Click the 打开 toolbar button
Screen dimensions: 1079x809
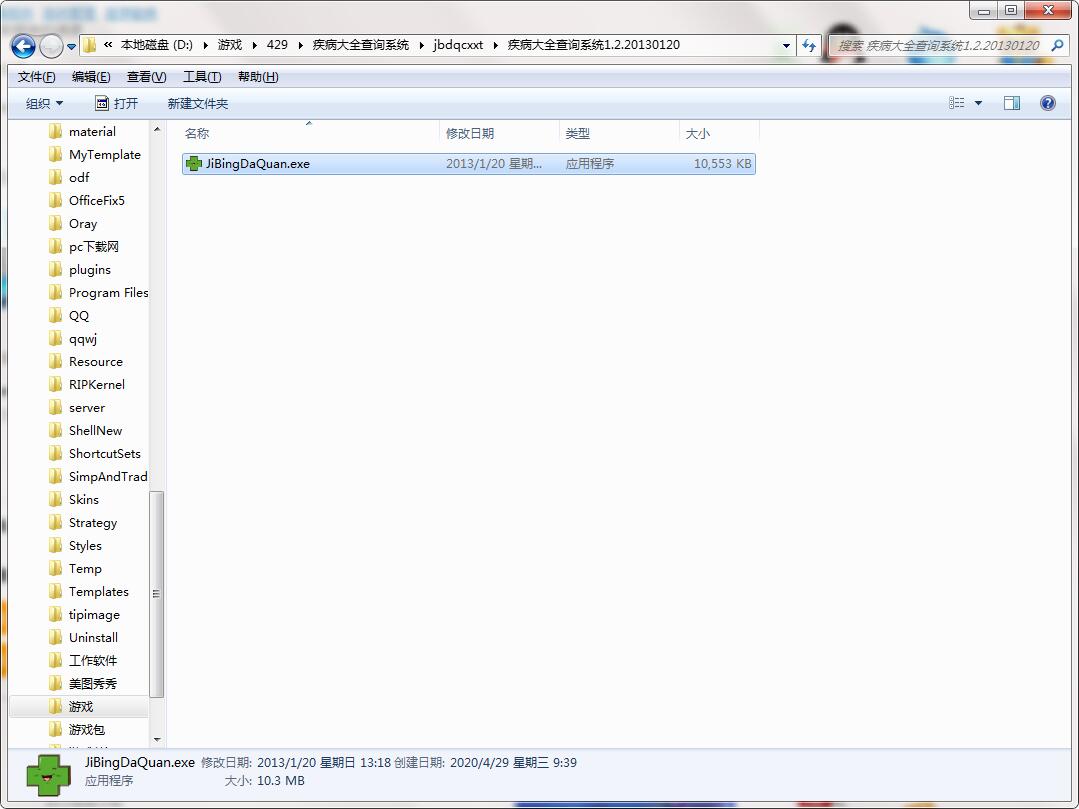pyautogui.click(x=116, y=103)
